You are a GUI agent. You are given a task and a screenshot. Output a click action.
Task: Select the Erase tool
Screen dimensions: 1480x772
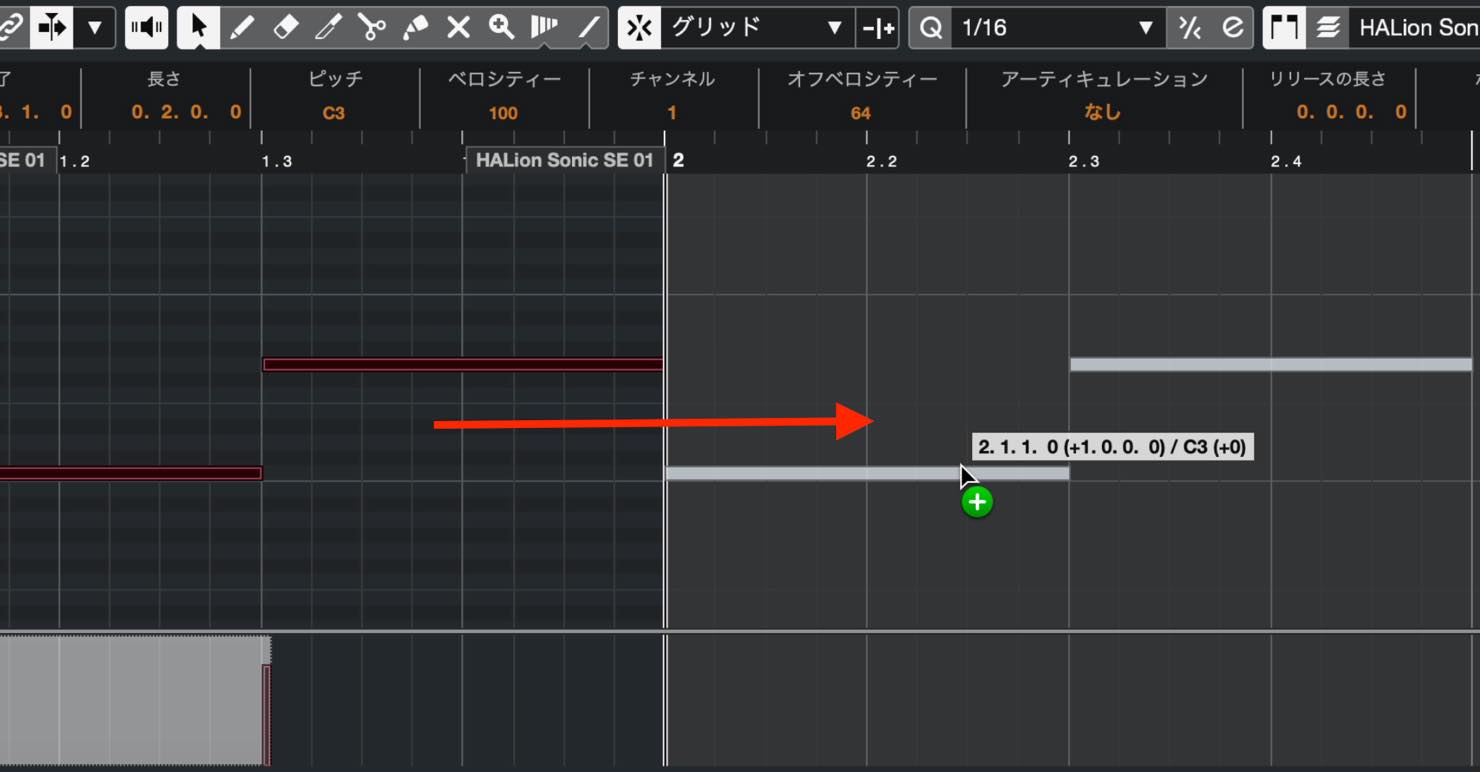(286, 28)
